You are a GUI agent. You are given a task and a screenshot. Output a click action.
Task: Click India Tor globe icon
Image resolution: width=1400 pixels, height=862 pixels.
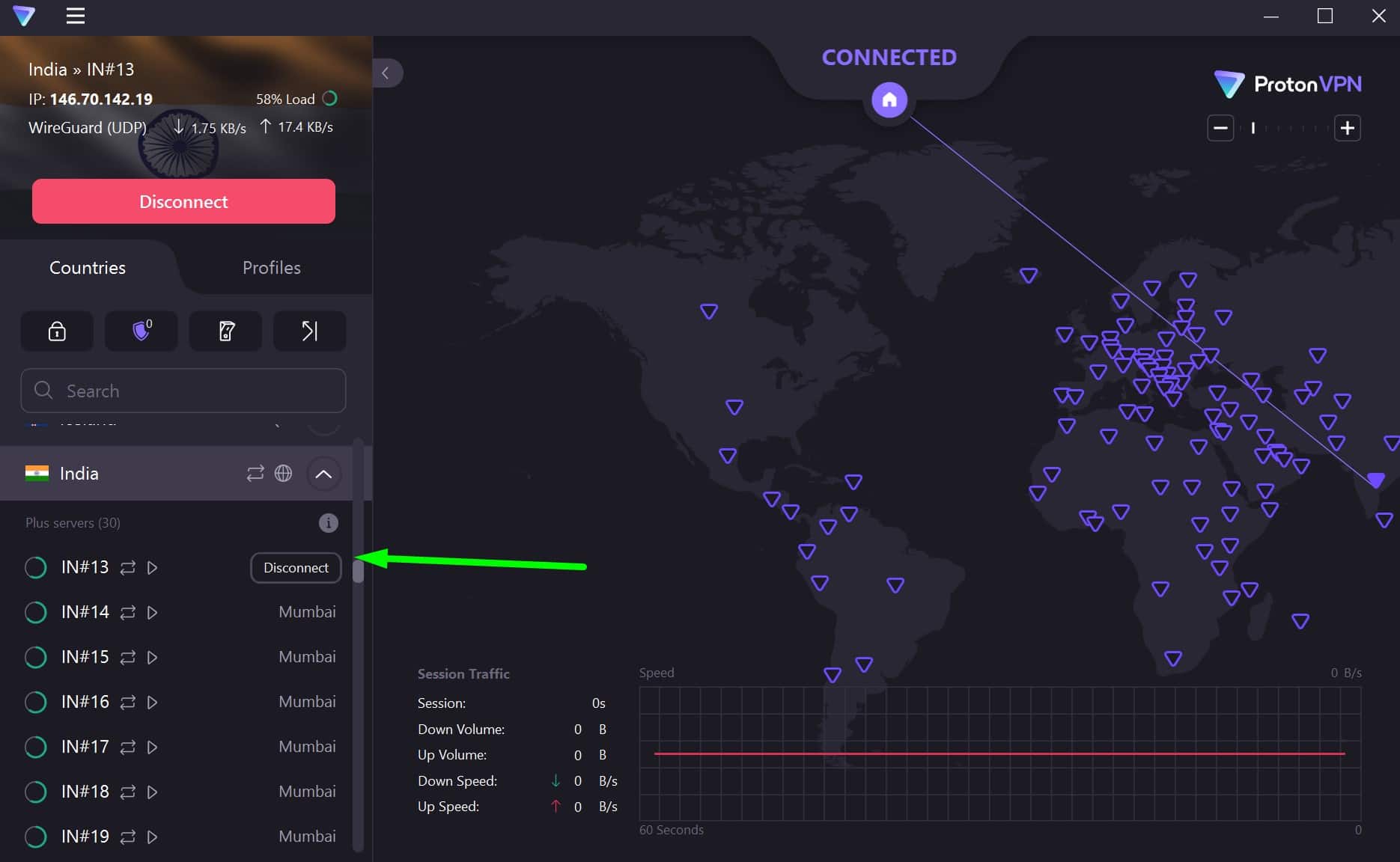(283, 474)
